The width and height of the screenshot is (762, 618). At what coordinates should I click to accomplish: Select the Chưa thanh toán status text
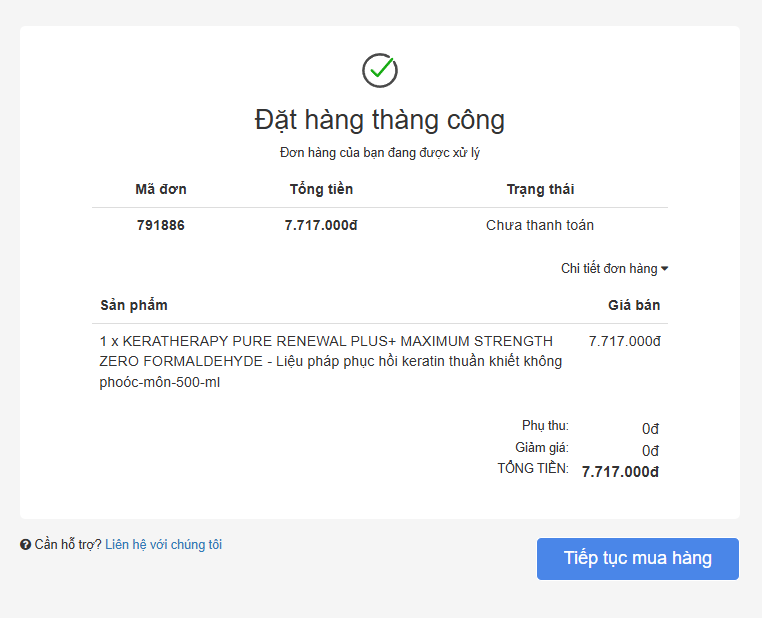[540, 225]
